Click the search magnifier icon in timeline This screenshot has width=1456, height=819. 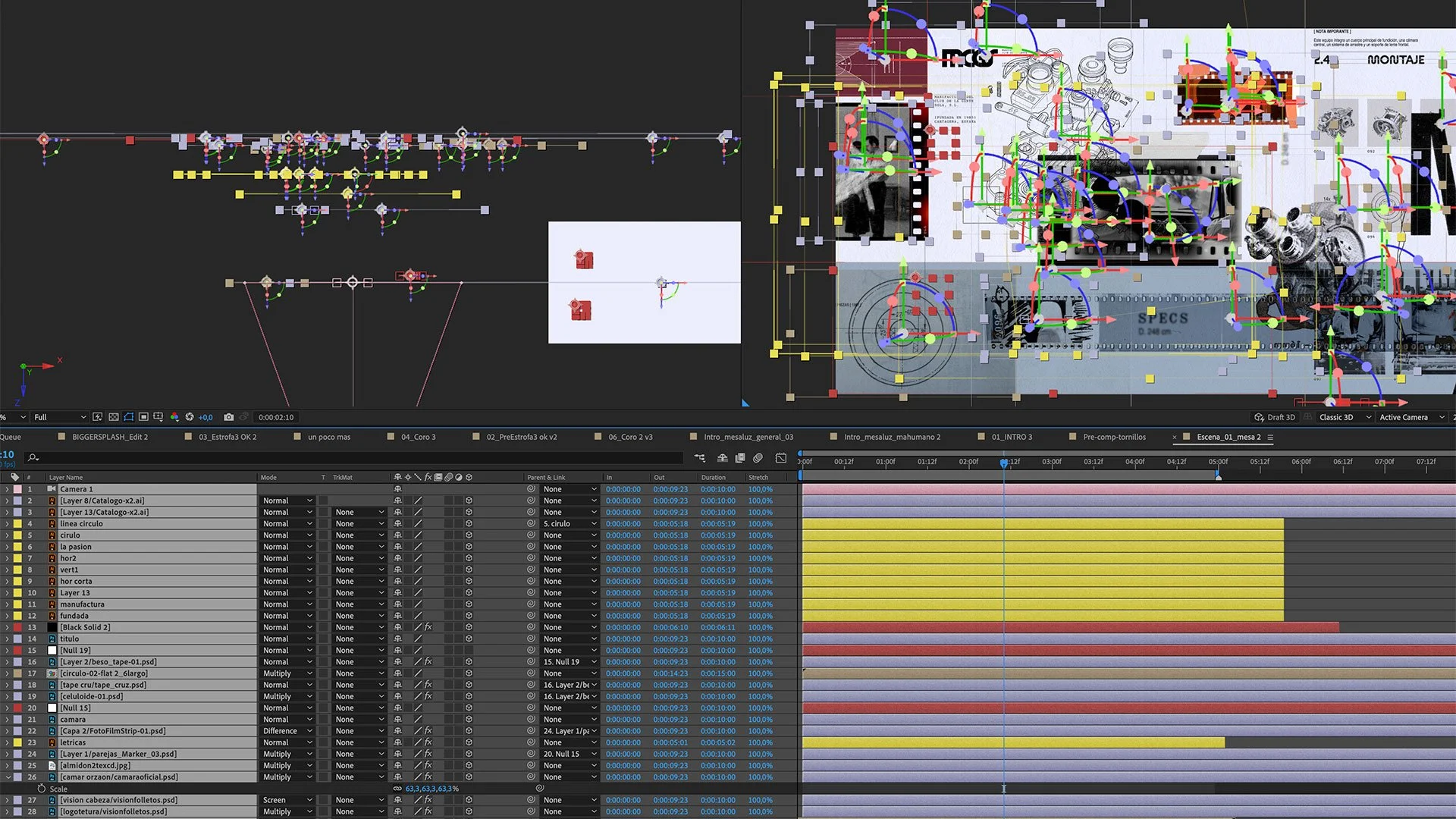pos(33,457)
